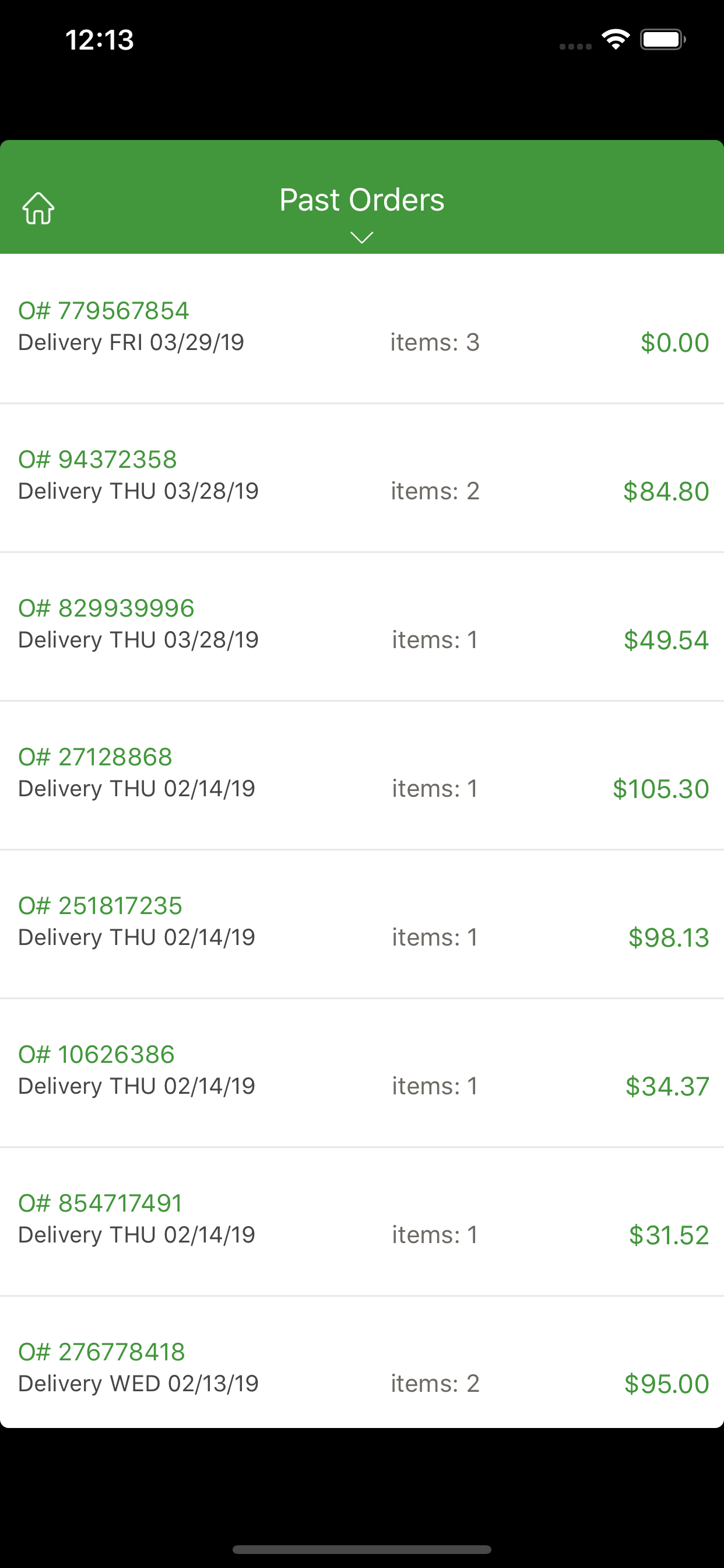Tap the $105.30 order total
Screen dimensions: 724x1568
coord(660,789)
